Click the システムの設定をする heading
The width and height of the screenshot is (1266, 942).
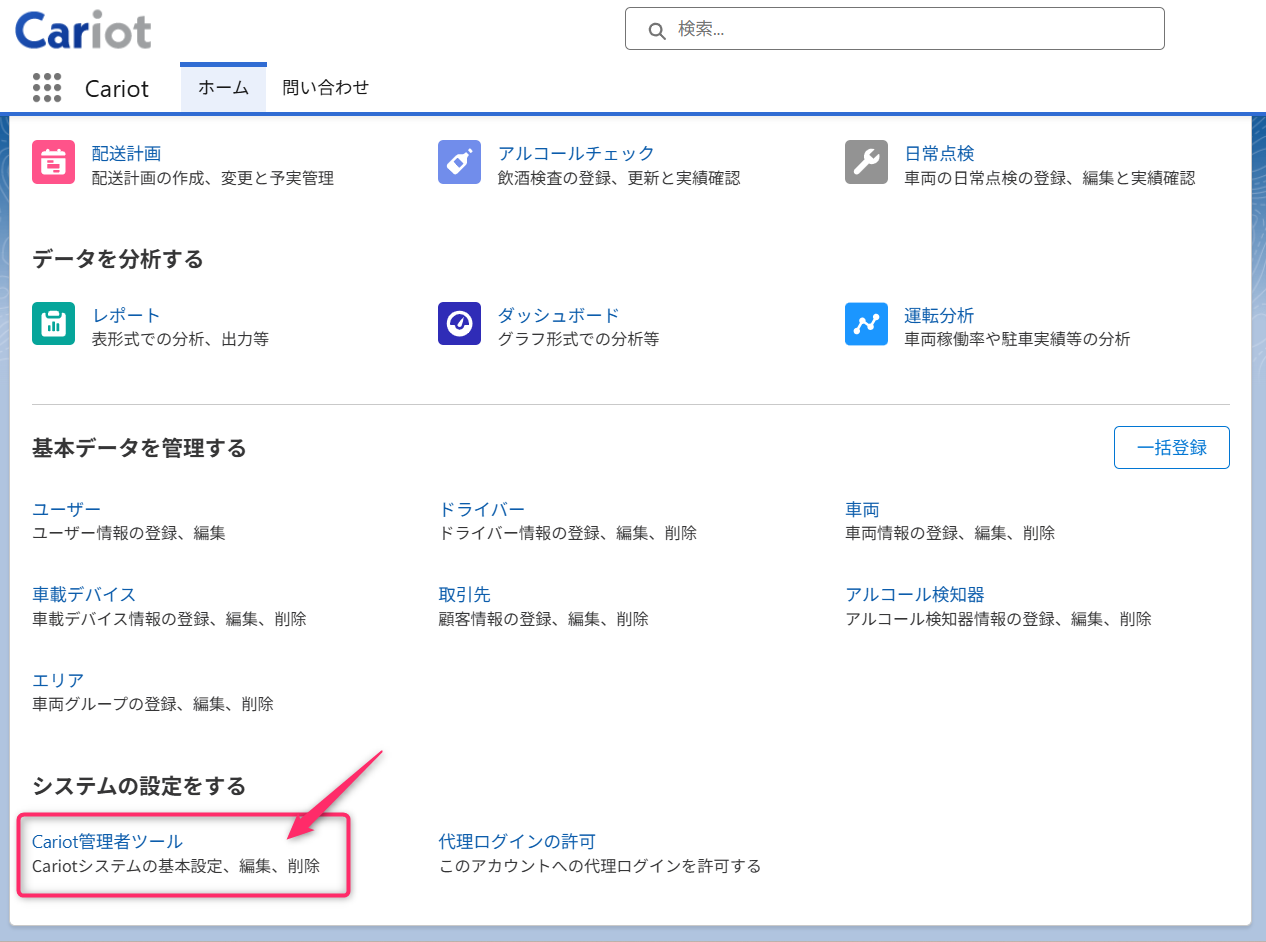pyautogui.click(x=139, y=787)
